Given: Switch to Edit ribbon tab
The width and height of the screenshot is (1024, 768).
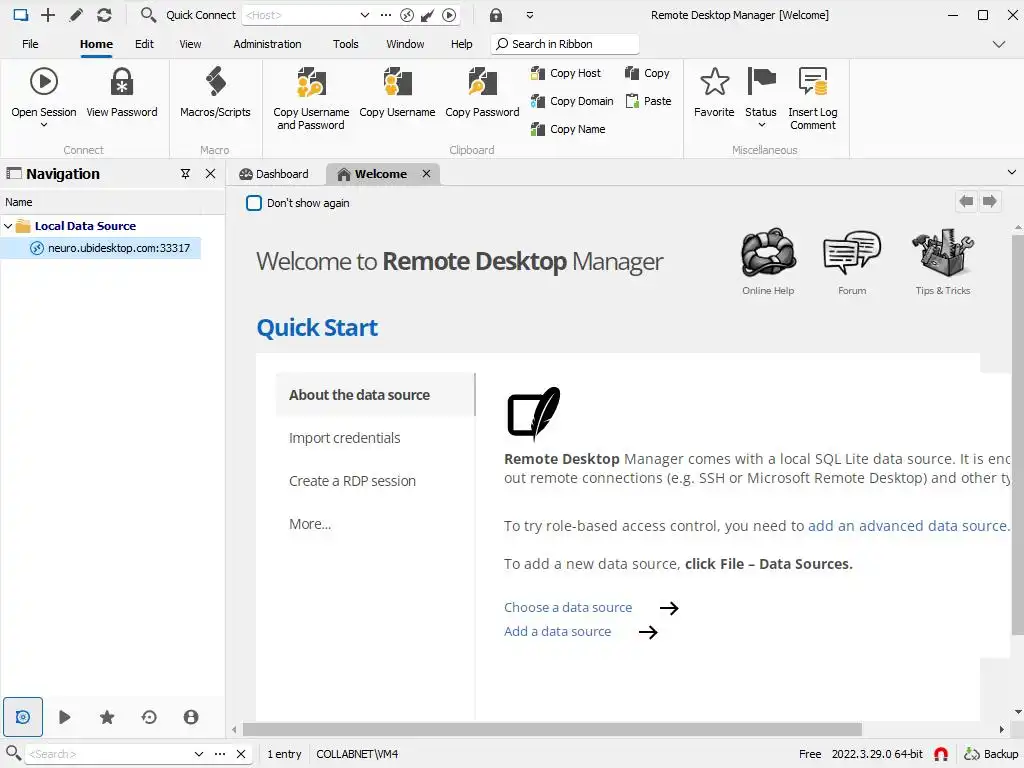Looking at the screenshot, I should [144, 44].
